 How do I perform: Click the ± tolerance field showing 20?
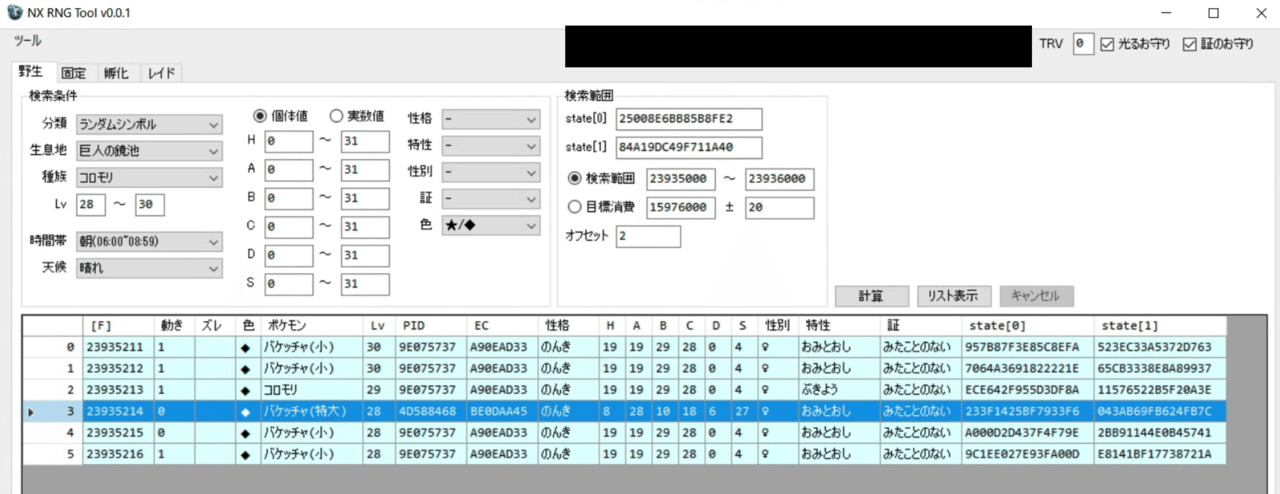[x=780, y=208]
